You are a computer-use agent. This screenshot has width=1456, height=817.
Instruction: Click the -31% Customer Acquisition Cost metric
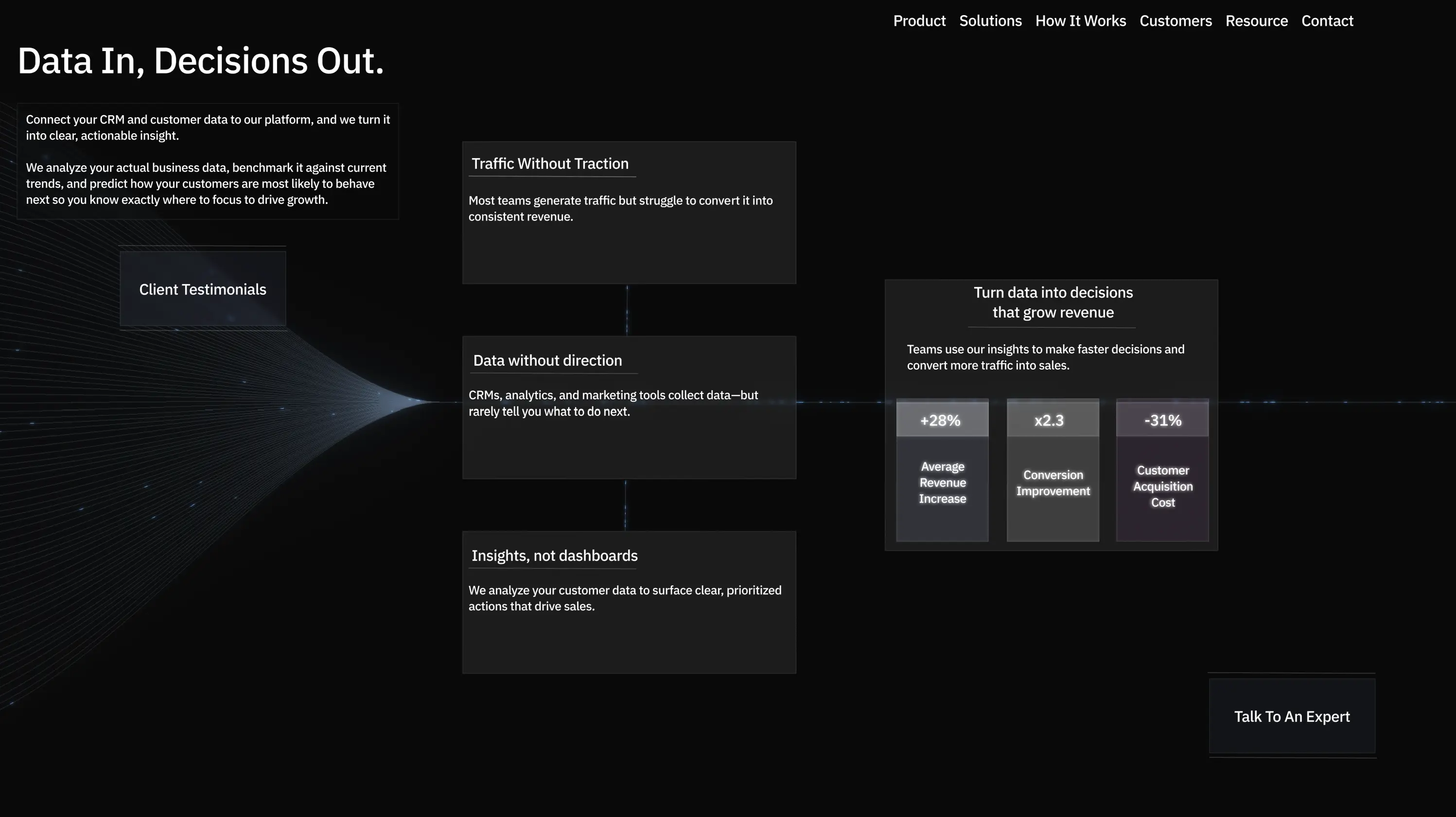tap(1162, 469)
